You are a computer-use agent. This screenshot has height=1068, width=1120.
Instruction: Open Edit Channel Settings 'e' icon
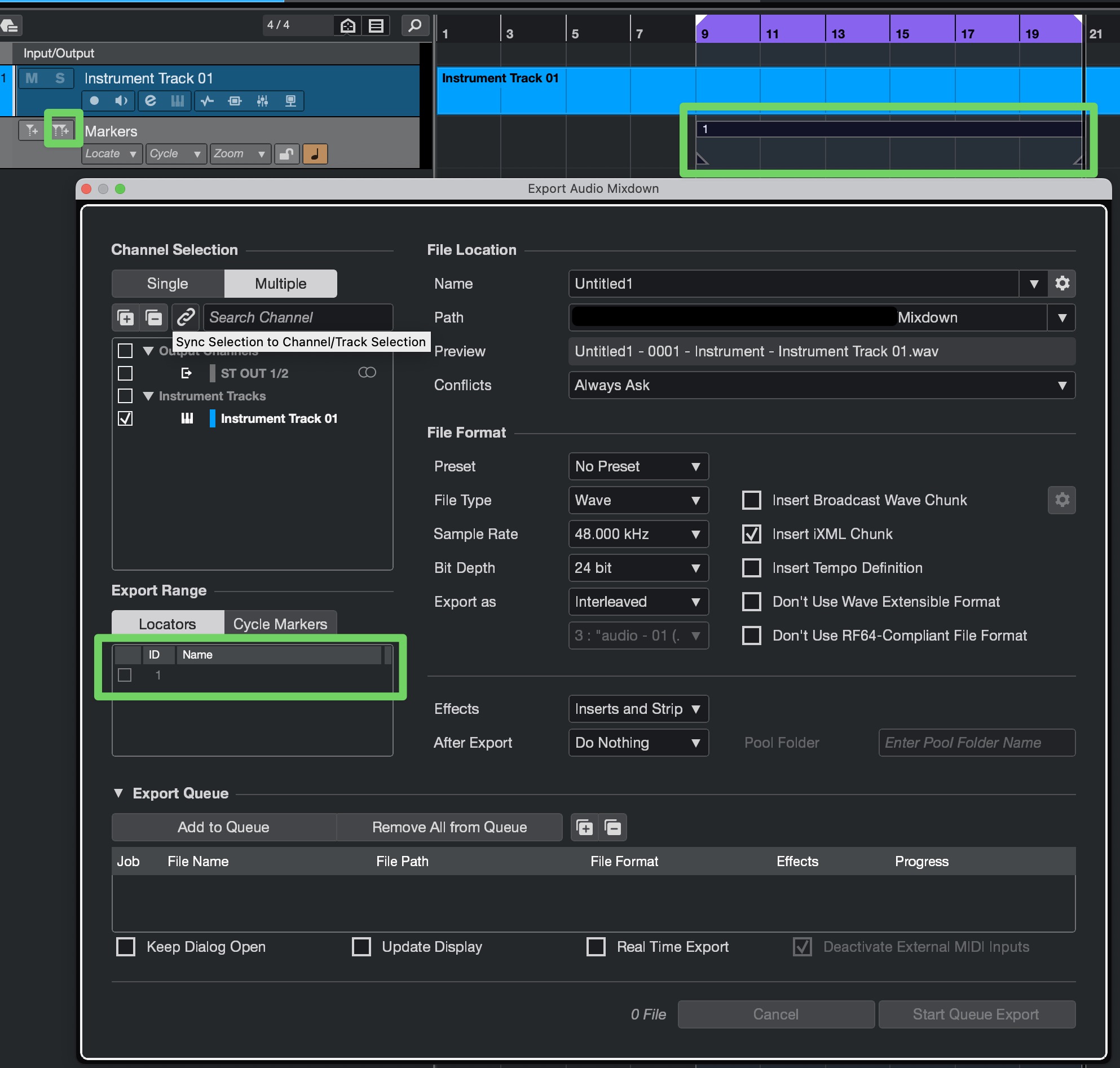(151, 101)
